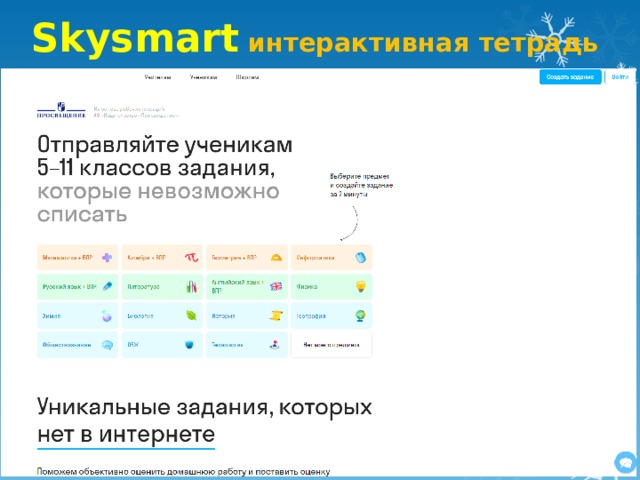Click the red pi icon for Алгебра
Viewport: 640px width, 480px height.
[191, 258]
